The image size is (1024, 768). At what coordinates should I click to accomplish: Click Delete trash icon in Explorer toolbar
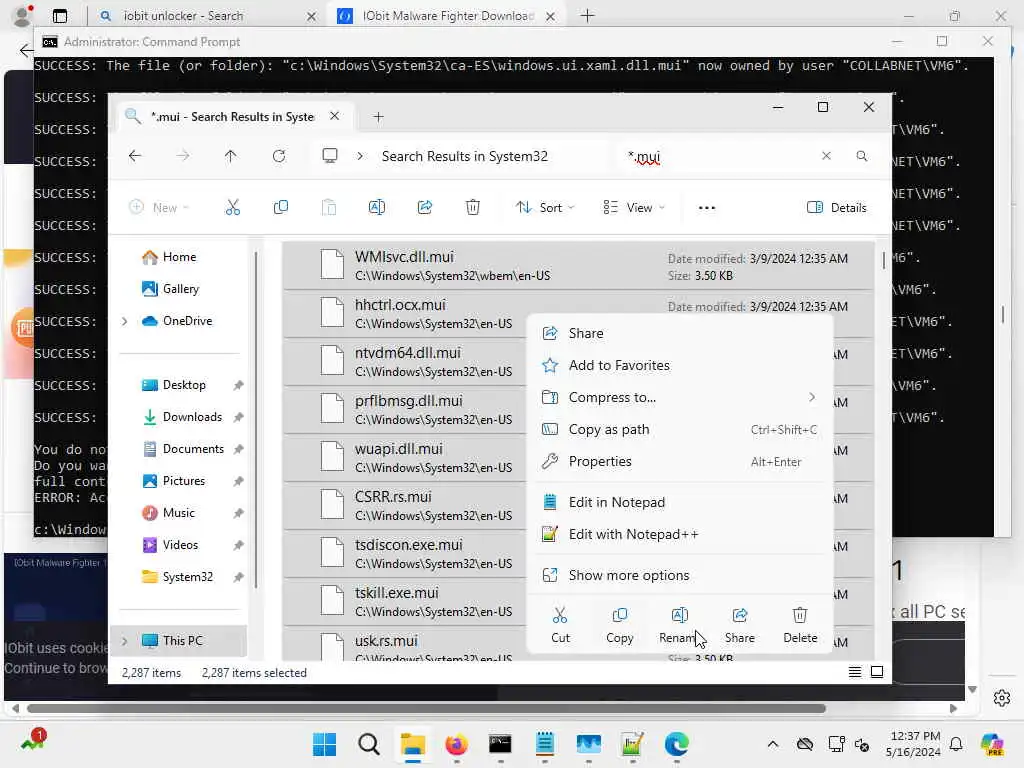473,208
